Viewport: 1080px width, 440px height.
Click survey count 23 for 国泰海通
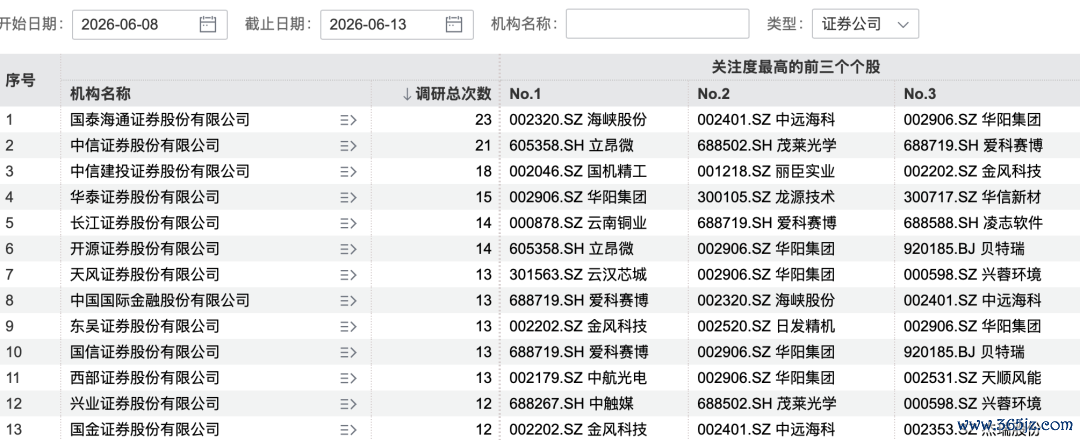pos(484,120)
